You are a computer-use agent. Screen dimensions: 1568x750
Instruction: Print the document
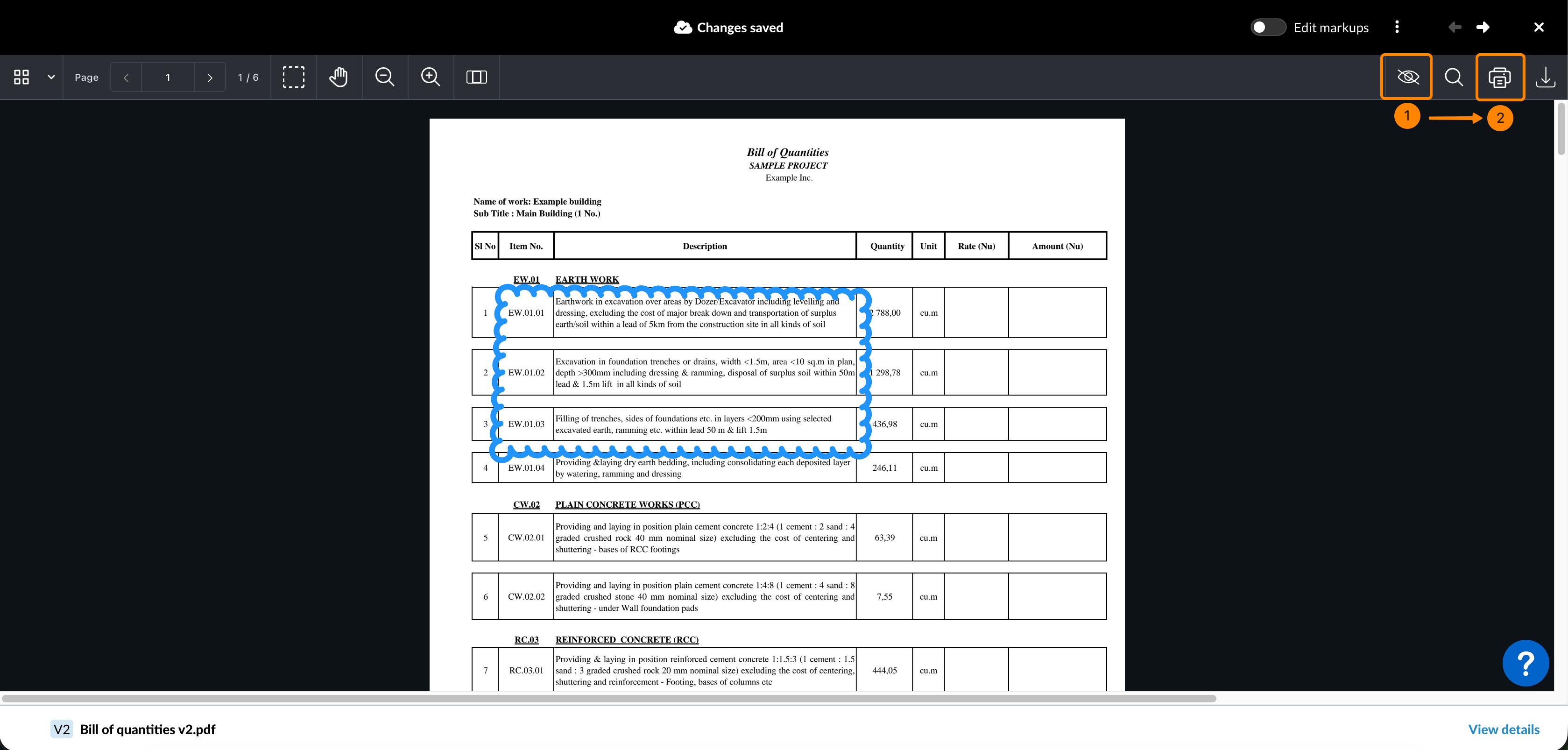(1499, 78)
